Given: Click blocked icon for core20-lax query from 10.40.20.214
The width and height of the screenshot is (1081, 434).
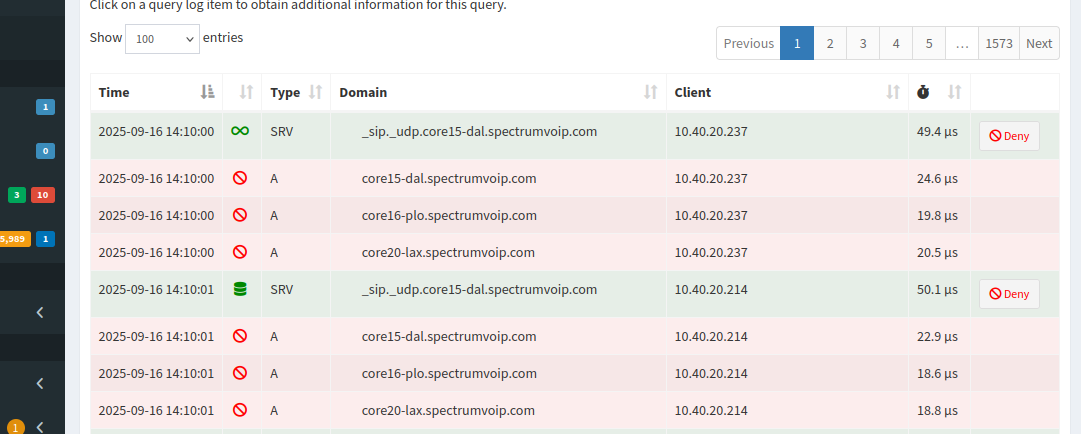Looking at the screenshot, I should click(240, 409).
